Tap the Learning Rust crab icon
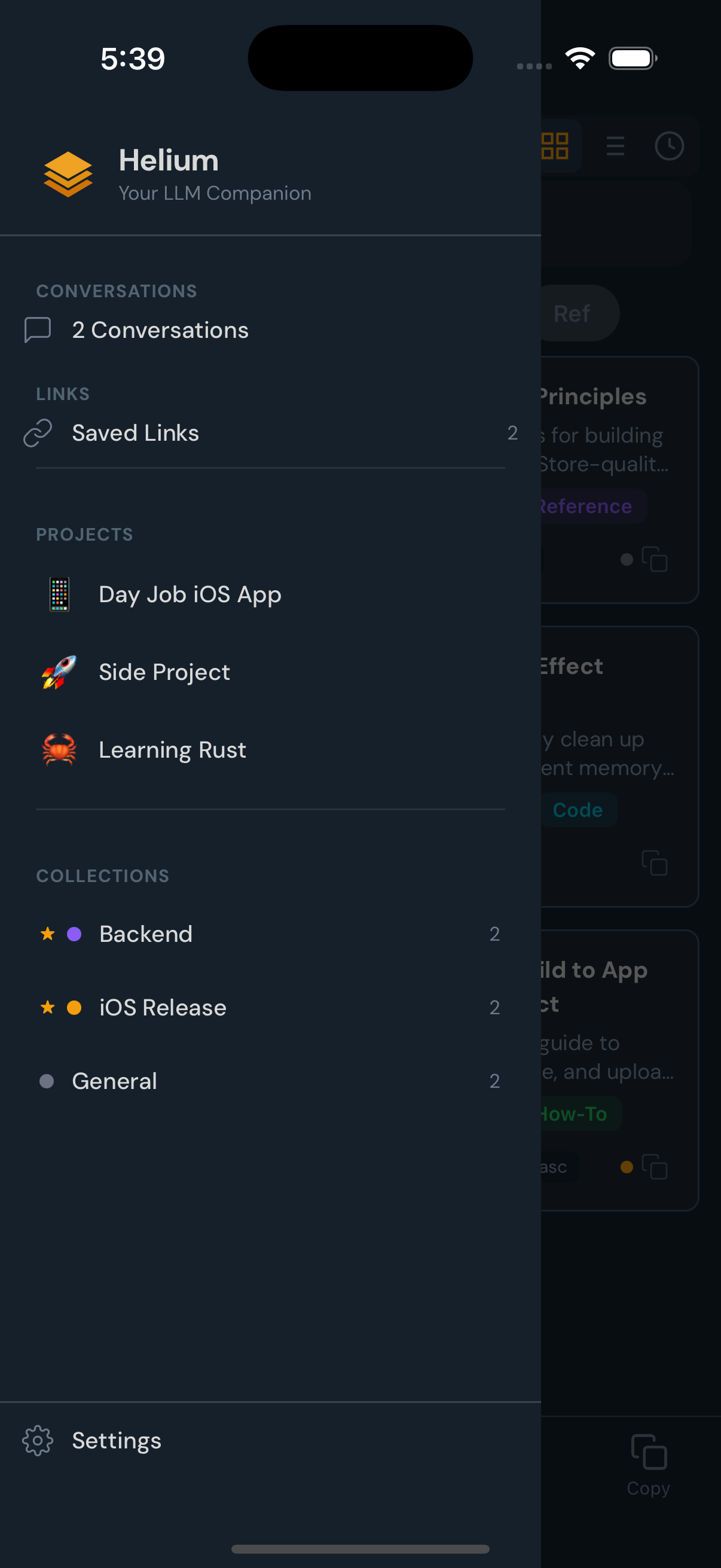This screenshot has width=721, height=1568. pos(59,749)
